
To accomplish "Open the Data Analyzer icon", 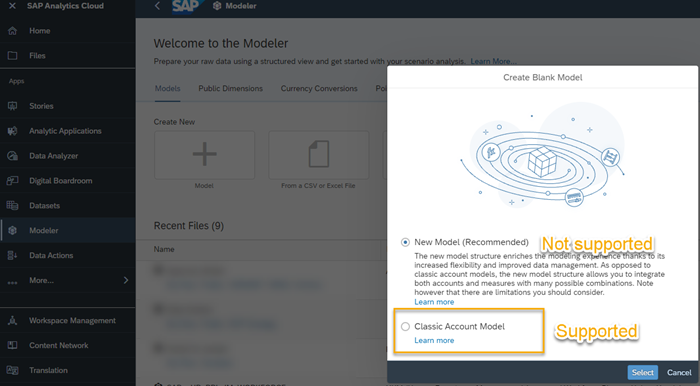I will (x=12, y=156).
